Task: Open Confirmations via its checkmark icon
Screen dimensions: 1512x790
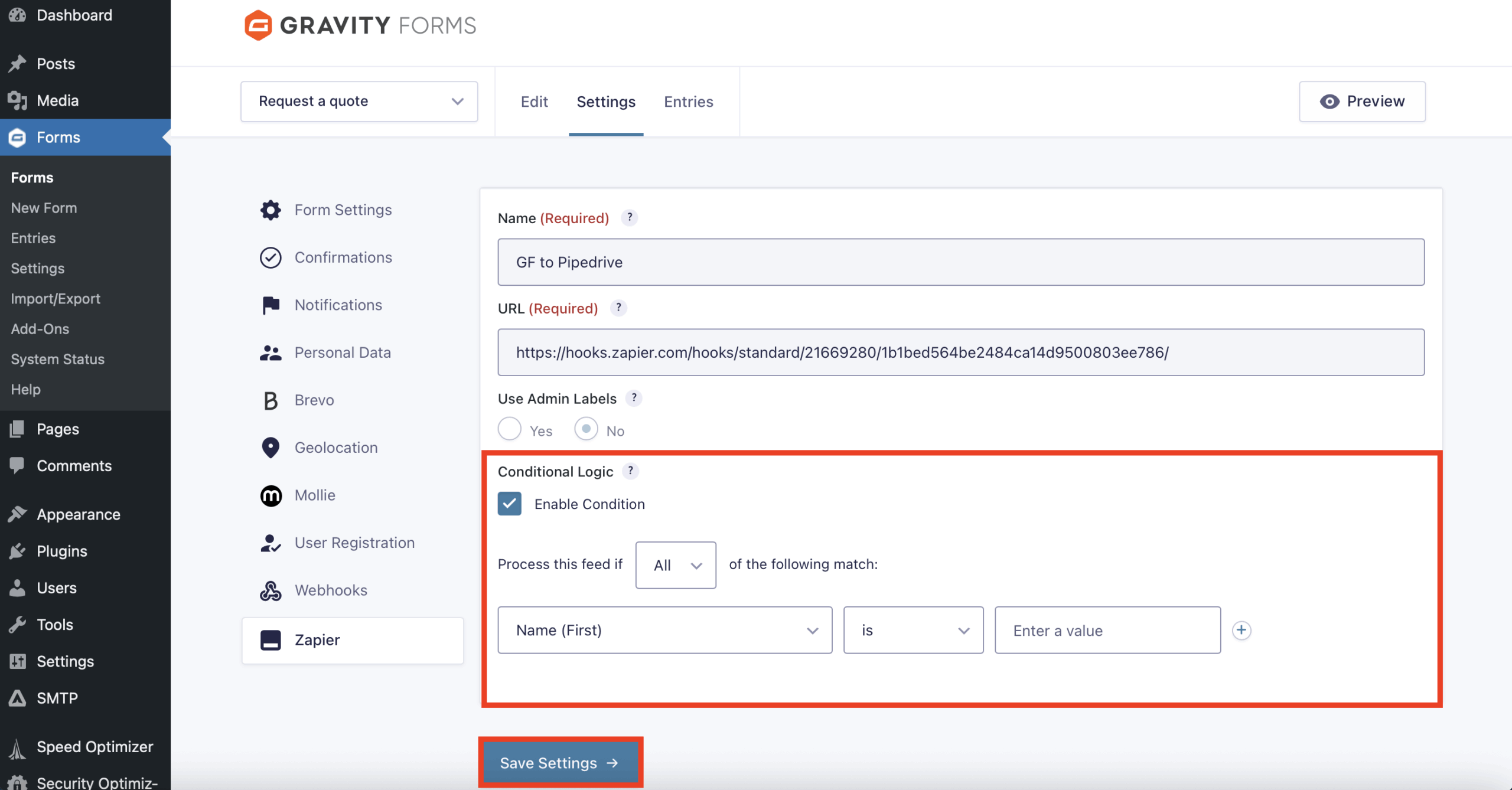Action: [271, 257]
